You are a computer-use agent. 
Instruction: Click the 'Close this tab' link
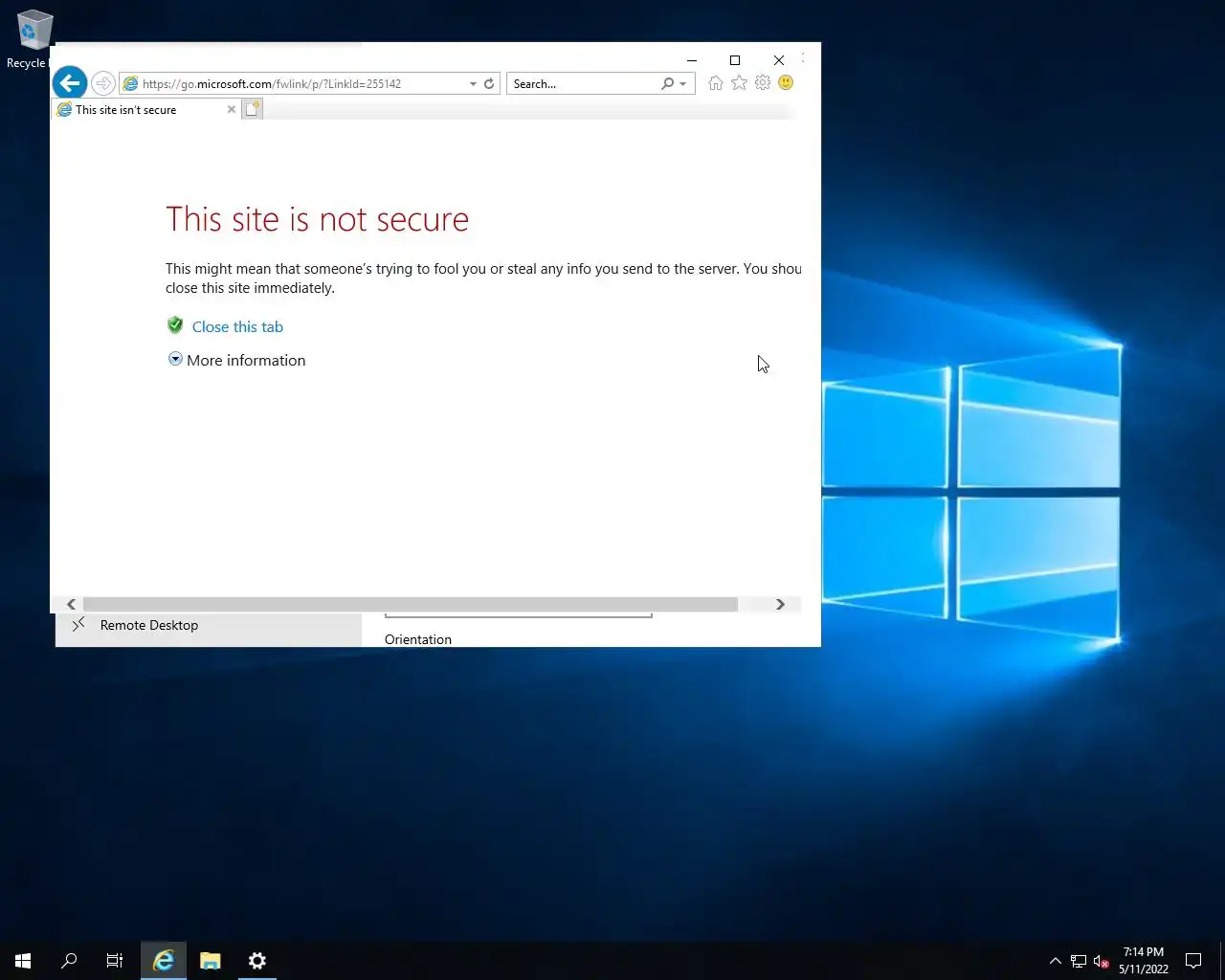click(237, 327)
